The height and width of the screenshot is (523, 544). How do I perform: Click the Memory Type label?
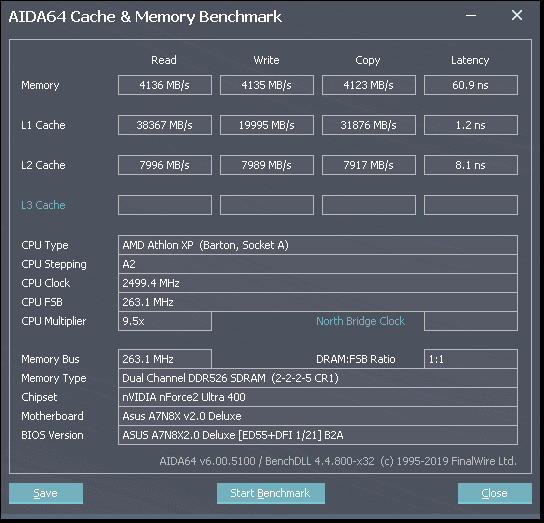pos(54,378)
